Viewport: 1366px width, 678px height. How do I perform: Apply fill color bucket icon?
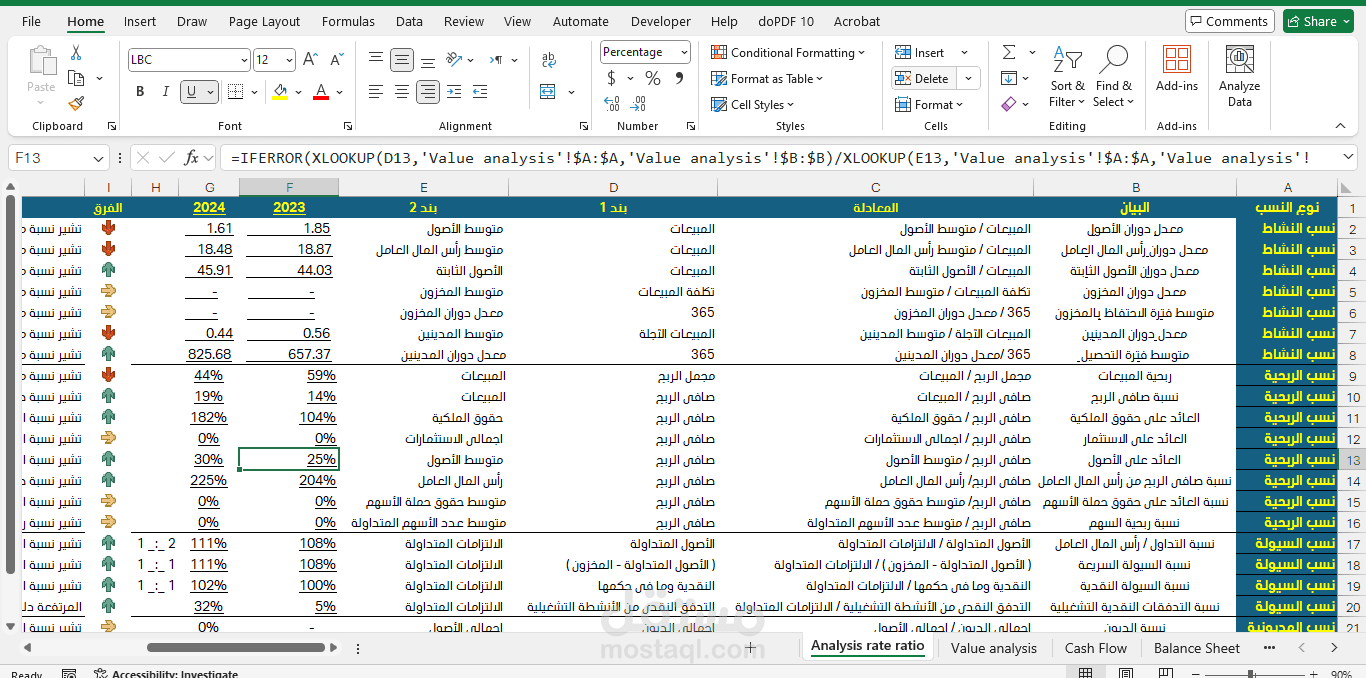280,92
